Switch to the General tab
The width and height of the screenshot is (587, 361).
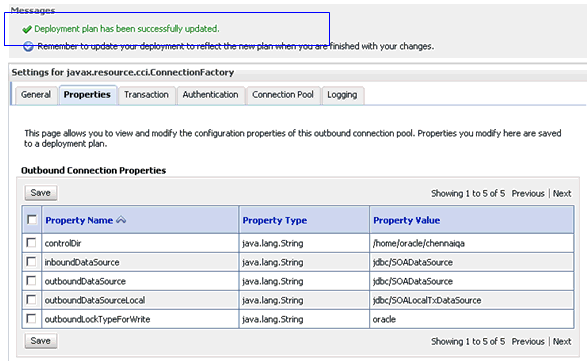[36, 95]
